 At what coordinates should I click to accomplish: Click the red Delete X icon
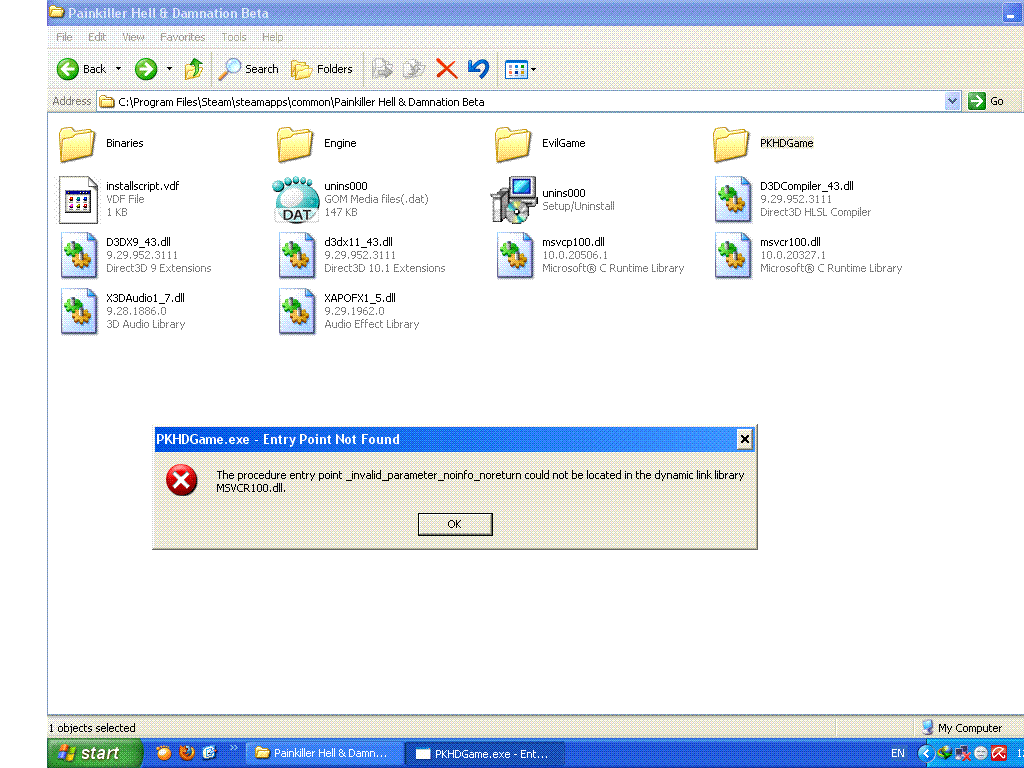tap(447, 69)
